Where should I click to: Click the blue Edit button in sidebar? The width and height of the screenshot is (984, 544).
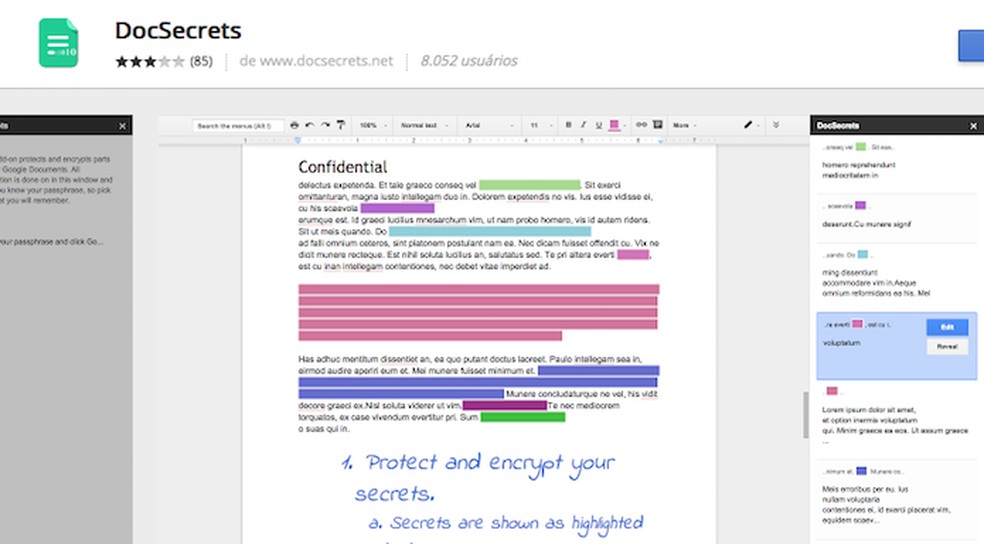[x=947, y=327]
